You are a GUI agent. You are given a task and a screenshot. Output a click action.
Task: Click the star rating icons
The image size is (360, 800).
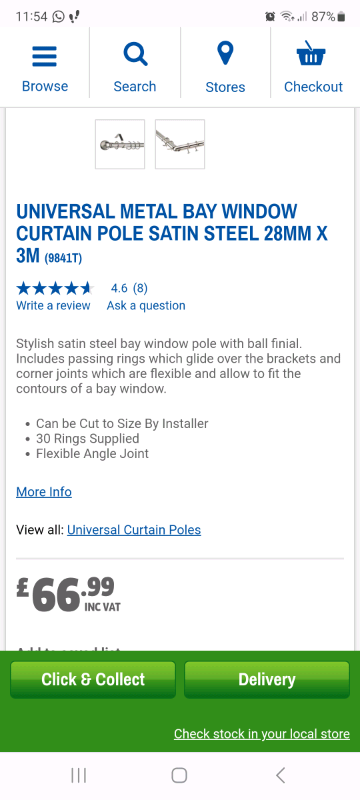point(55,289)
